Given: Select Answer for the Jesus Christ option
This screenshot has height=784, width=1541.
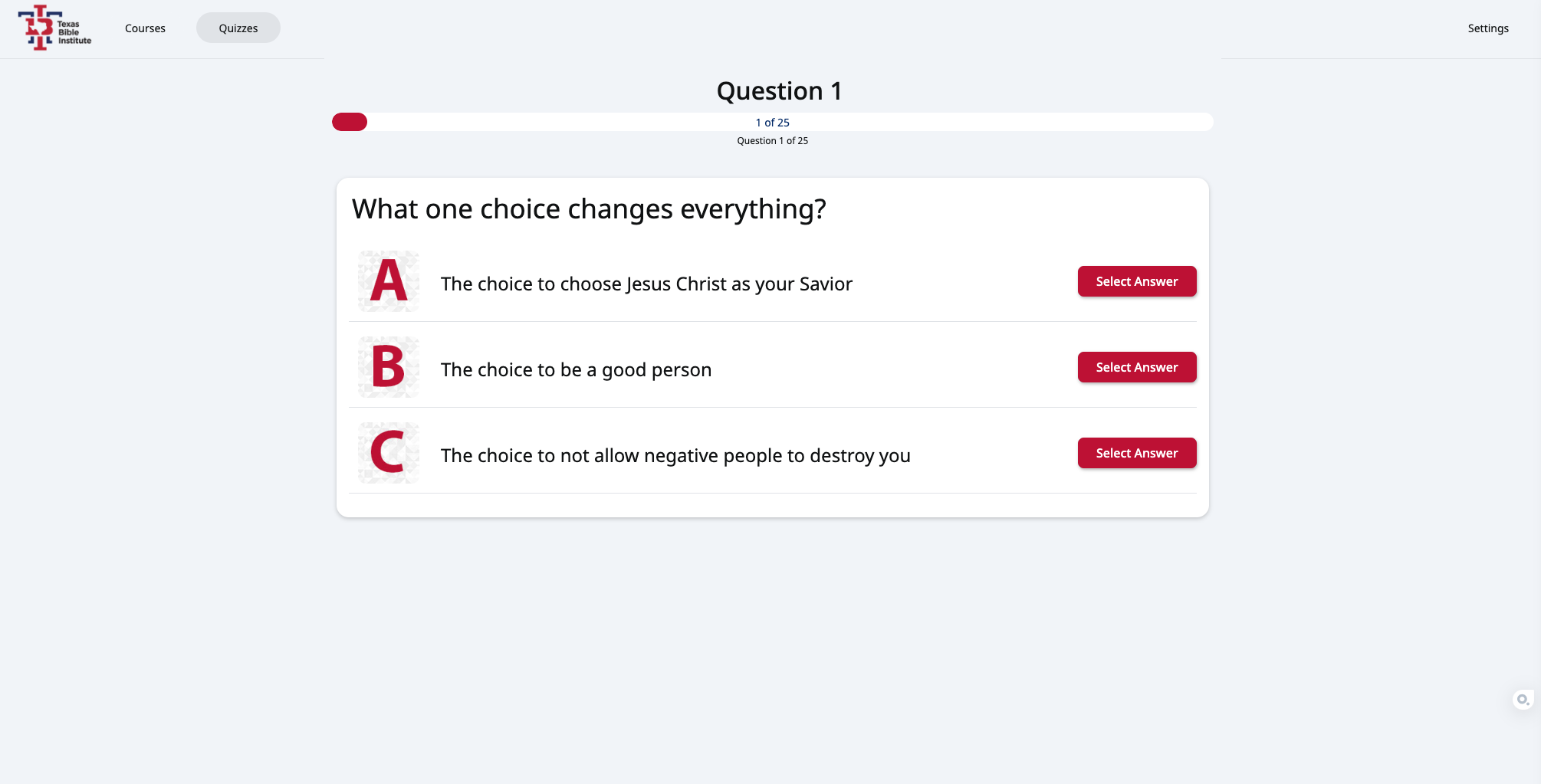Looking at the screenshot, I should click(1137, 281).
